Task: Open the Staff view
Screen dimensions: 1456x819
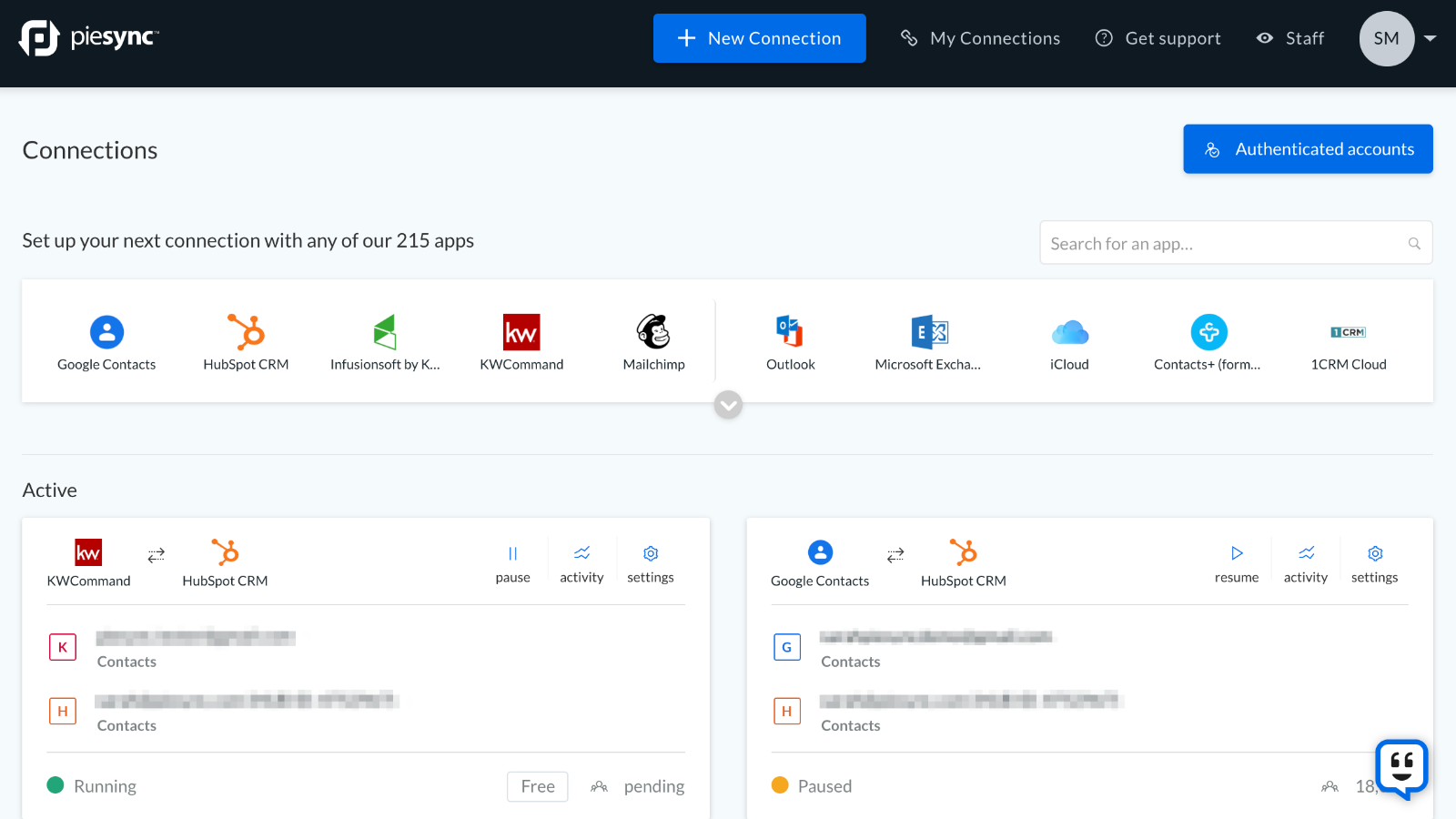Action: (x=1289, y=38)
